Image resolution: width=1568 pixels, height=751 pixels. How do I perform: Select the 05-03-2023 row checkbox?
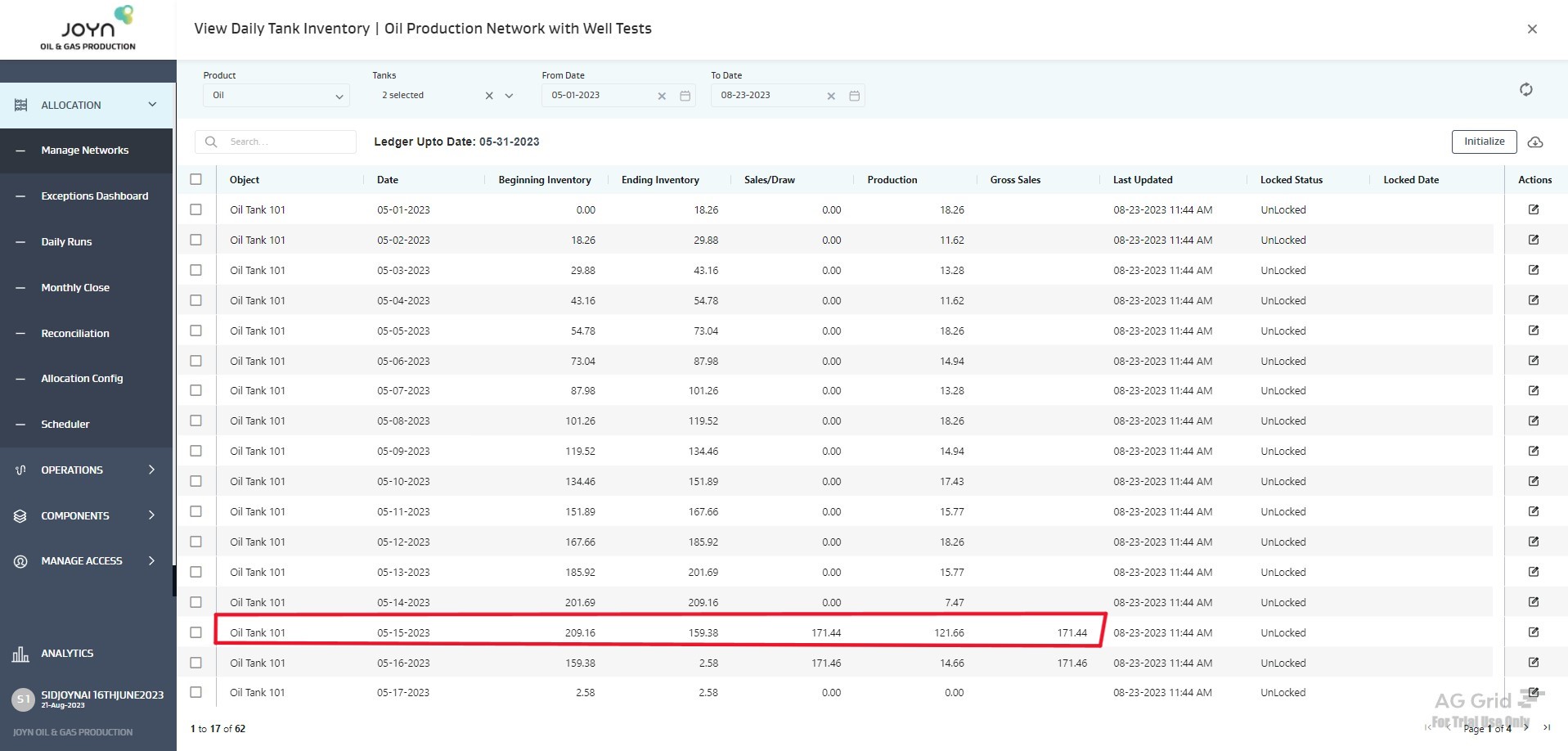195,270
